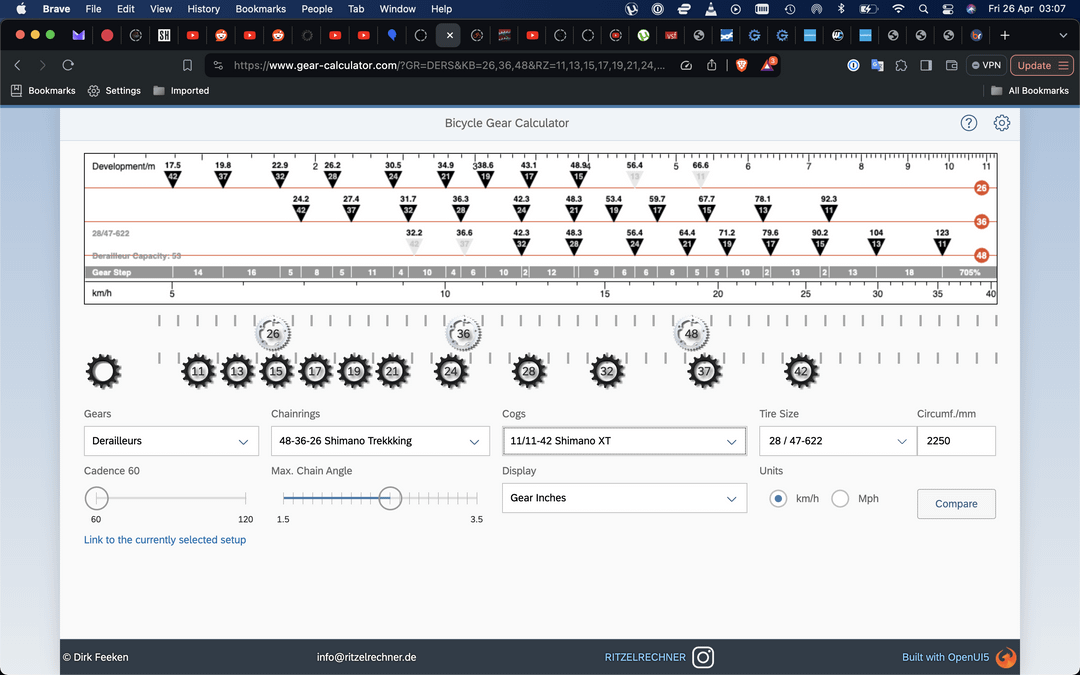Select the 11-tooth cog sprocket
The width and height of the screenshot is (1080, 675).
(x=198, y=371)
